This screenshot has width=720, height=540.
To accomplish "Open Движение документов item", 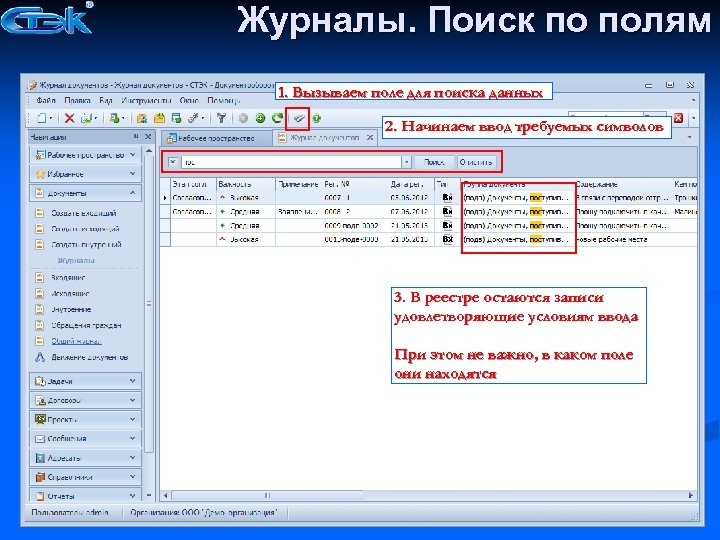I will pos(90,357).
